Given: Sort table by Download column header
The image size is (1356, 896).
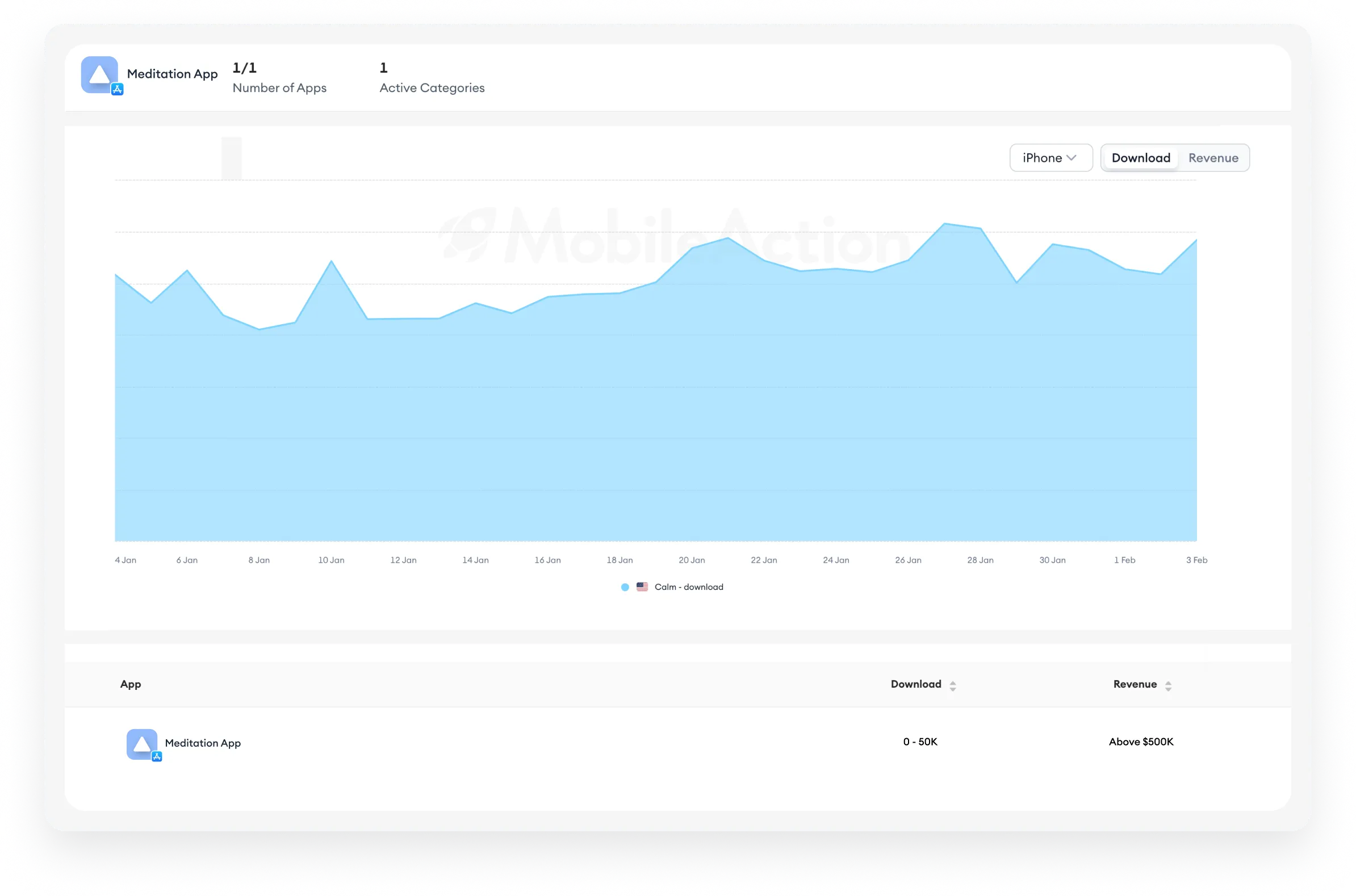Looking at the screenshot, I should (915, 684).
